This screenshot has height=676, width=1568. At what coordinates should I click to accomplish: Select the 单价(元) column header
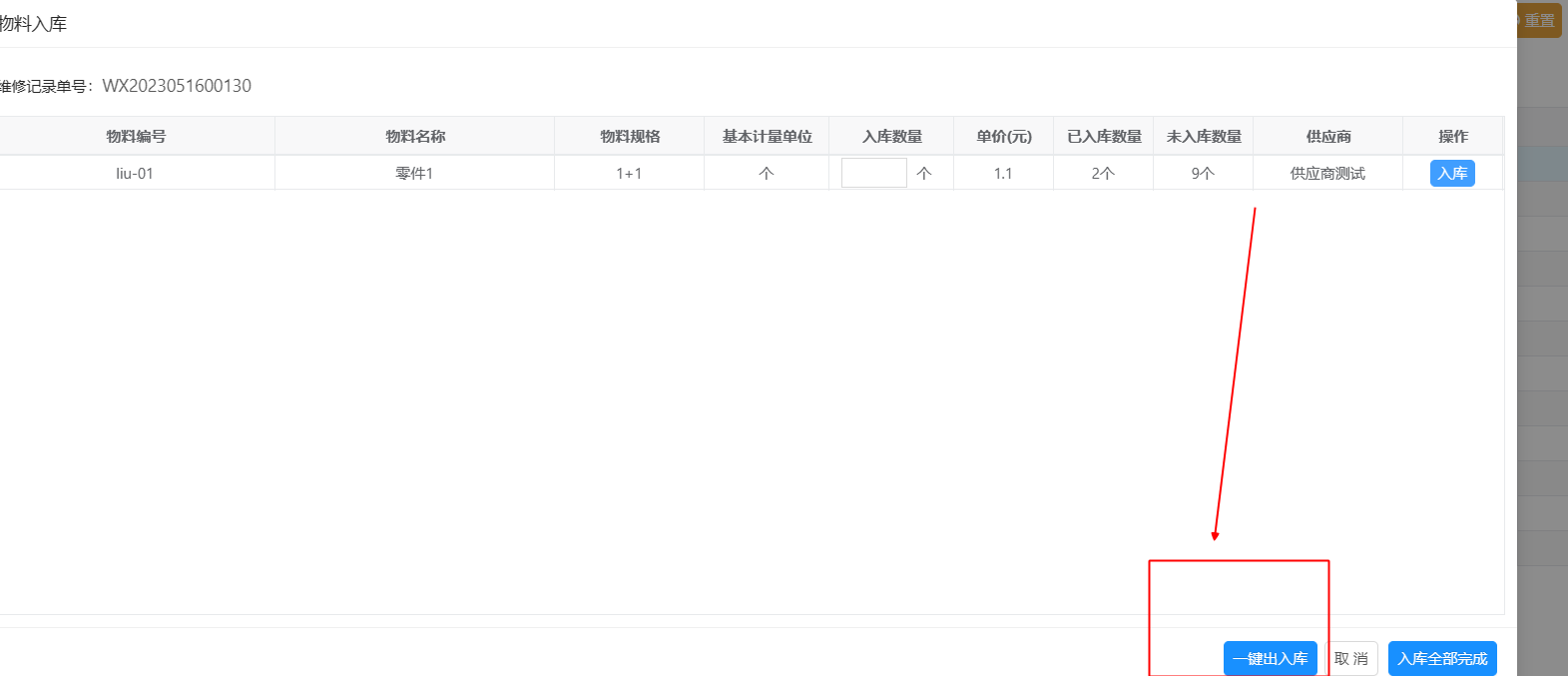[1004, 137]
